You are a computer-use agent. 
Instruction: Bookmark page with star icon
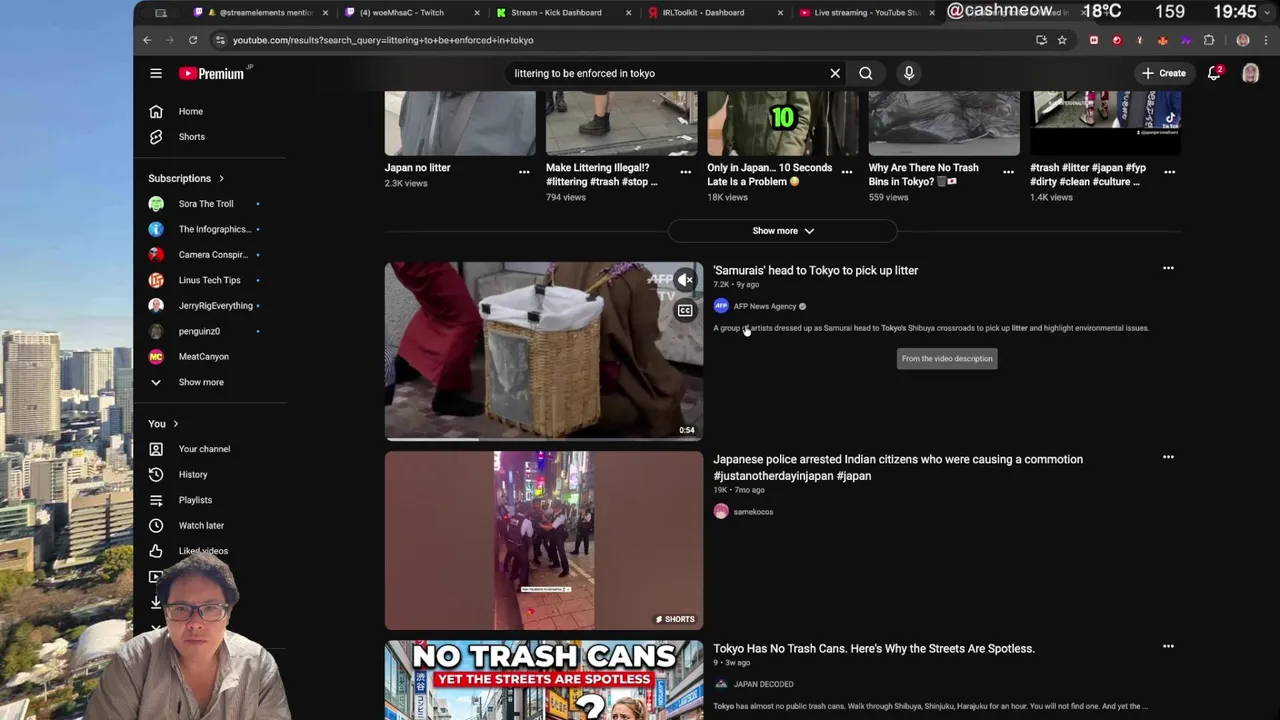pyautogui.click(x=1062, y=40)
